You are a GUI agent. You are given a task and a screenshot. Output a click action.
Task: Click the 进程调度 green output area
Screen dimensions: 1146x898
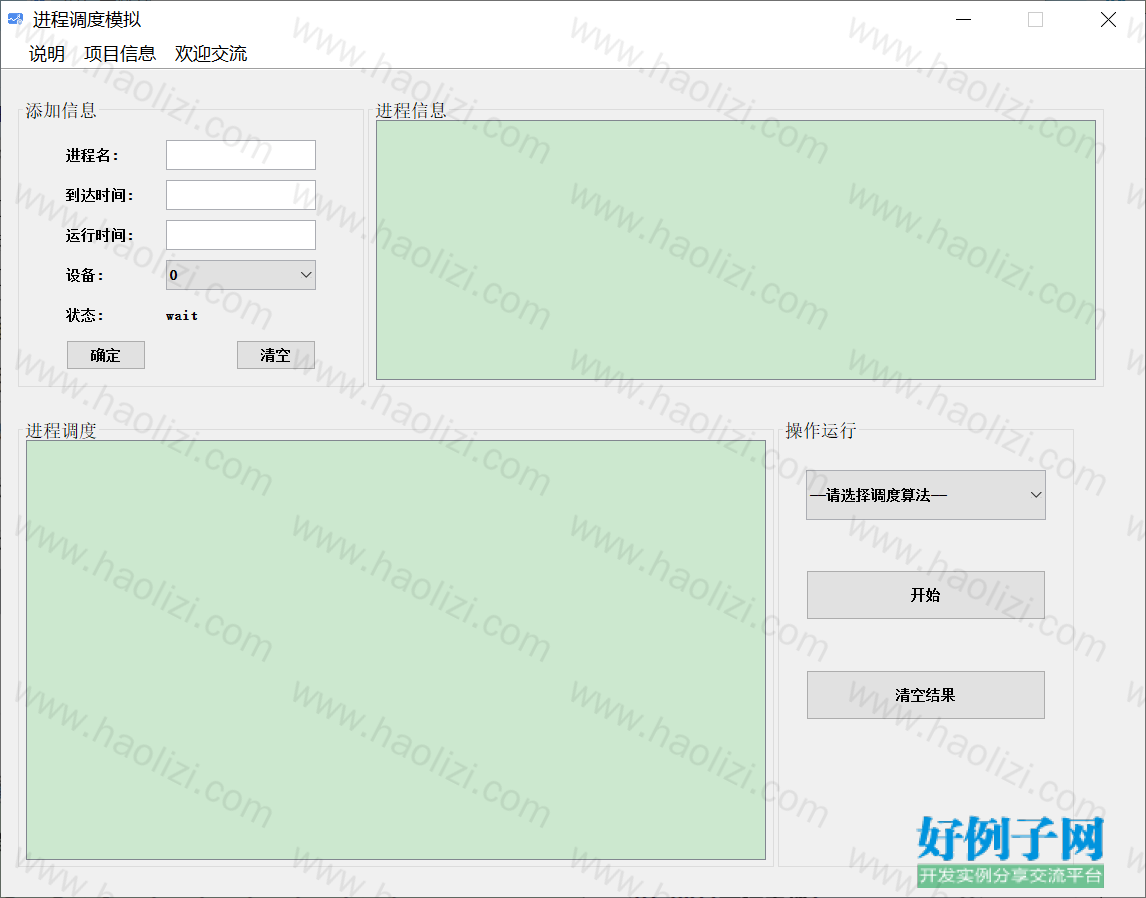(x=395, y=650)
